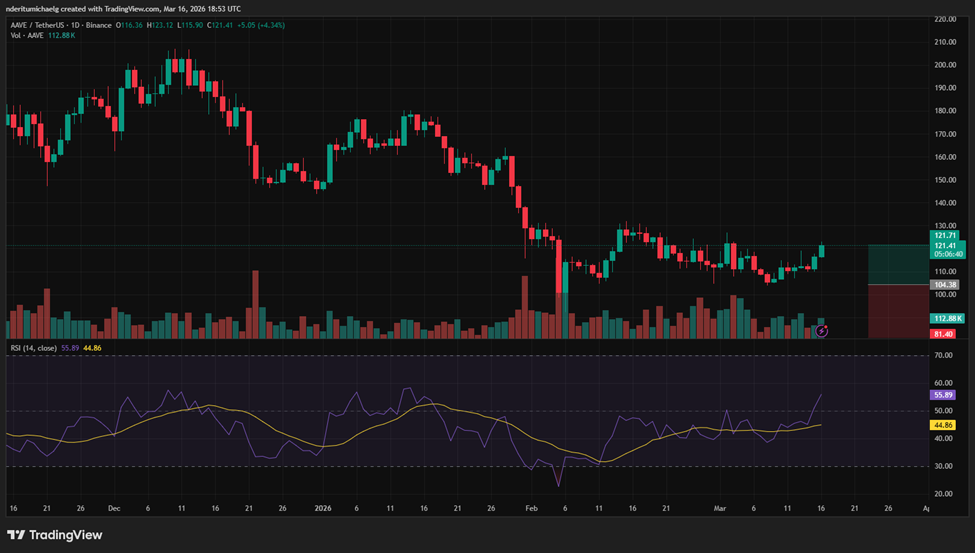Image resolution: width=975 pixels, height=553 pixels.
Task: Click the Dec marker on time axis
Action: pyautogui.click(x=112, y=508)
